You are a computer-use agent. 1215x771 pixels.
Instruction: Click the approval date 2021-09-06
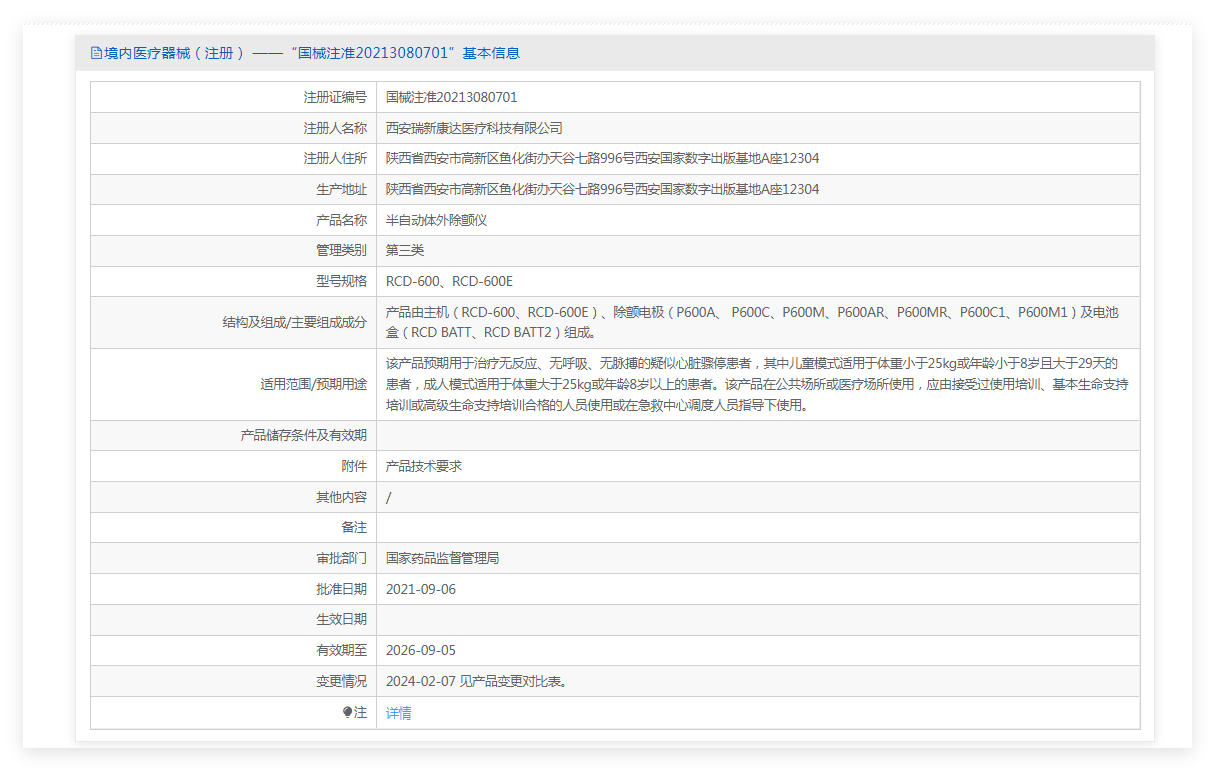(421, 589)
